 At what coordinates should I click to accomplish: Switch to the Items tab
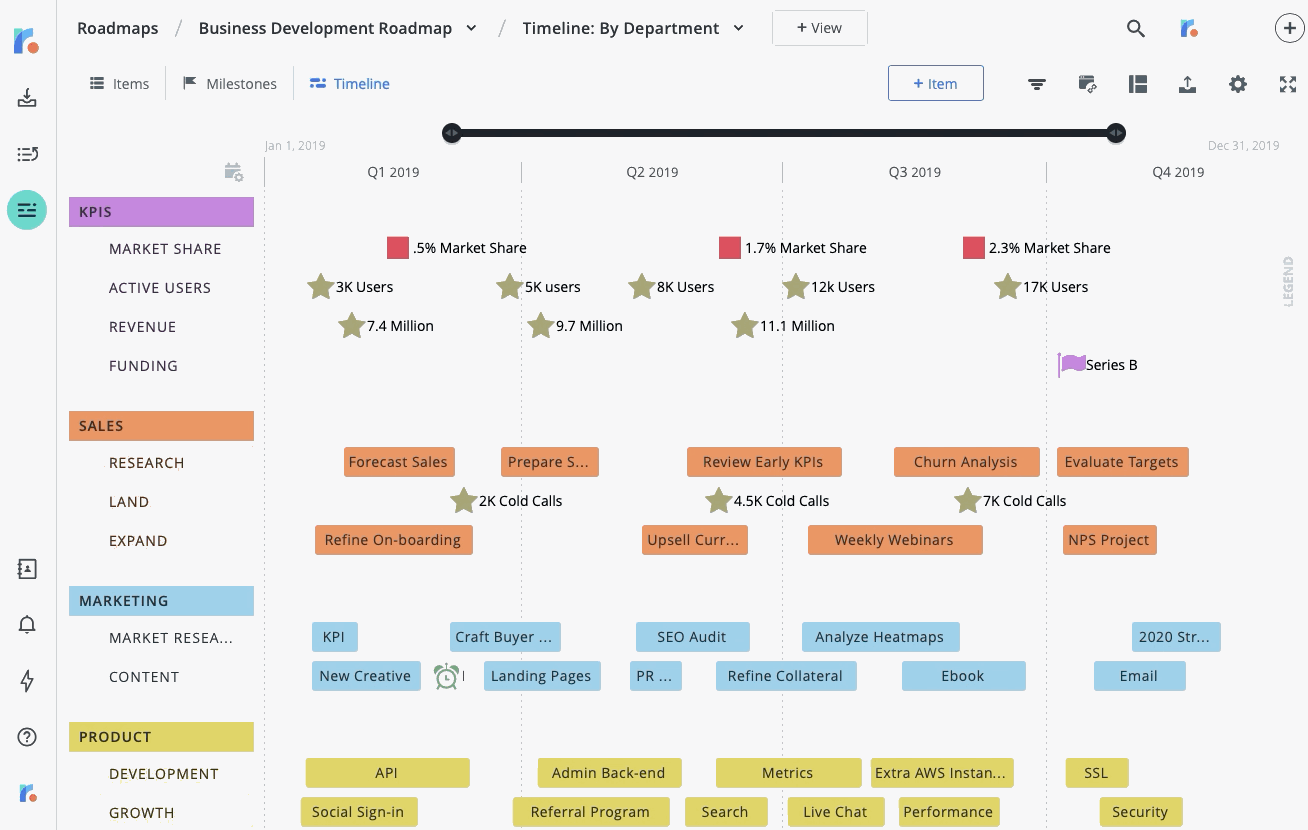(x=119, y=84)
